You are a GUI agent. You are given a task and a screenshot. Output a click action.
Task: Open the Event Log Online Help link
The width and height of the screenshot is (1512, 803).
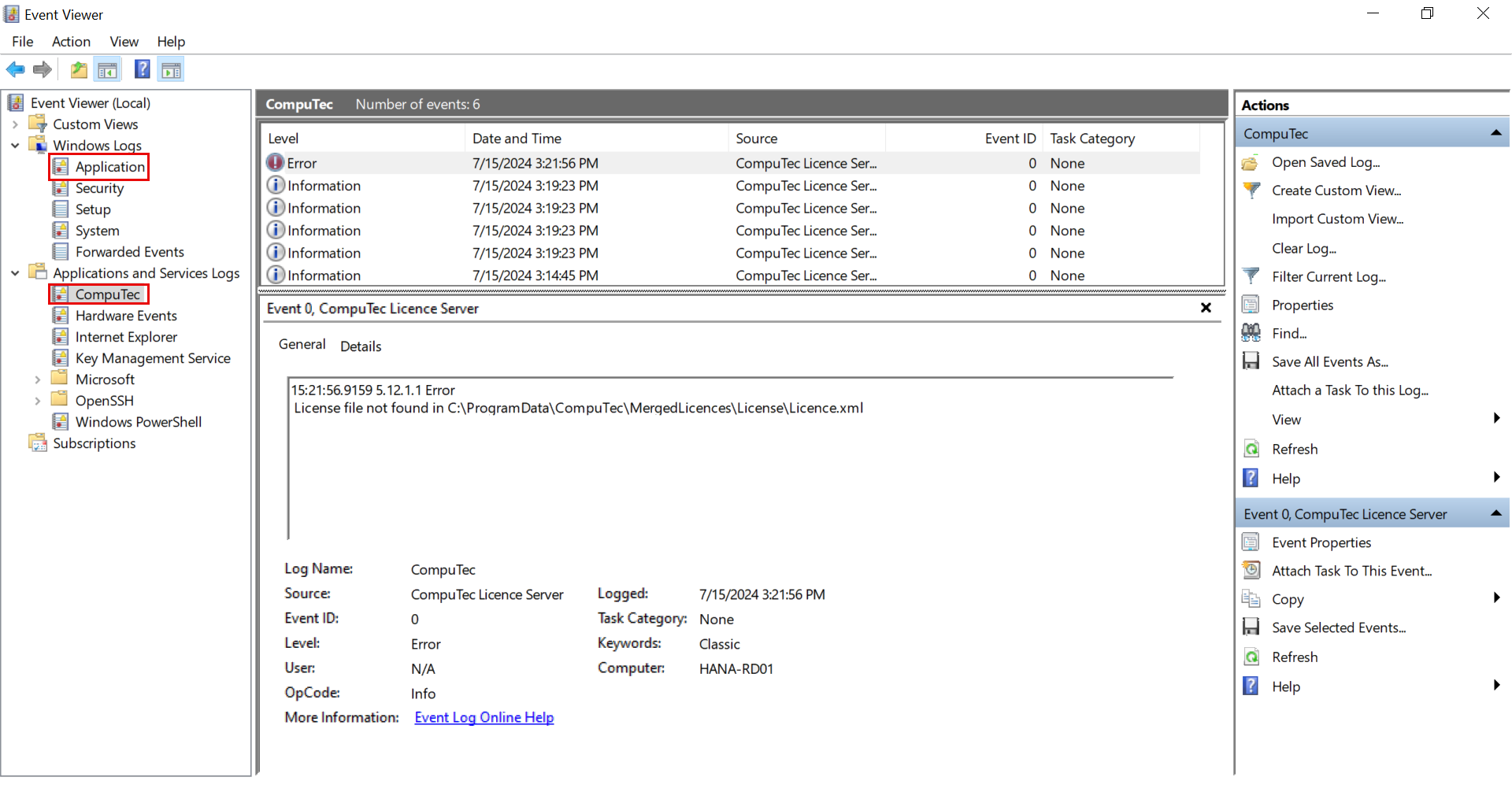coord(484,717)
